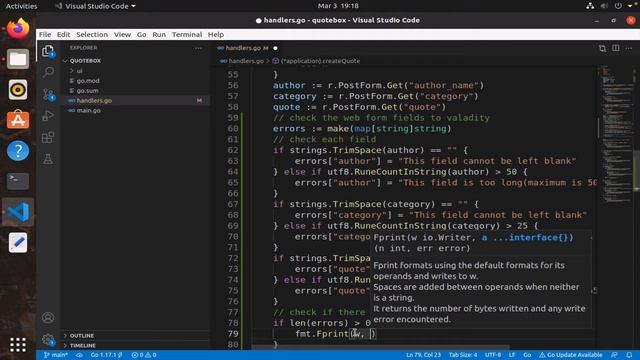Open Rhythmbox from the dock
The image size is (640, 360).
click(18, 90)
